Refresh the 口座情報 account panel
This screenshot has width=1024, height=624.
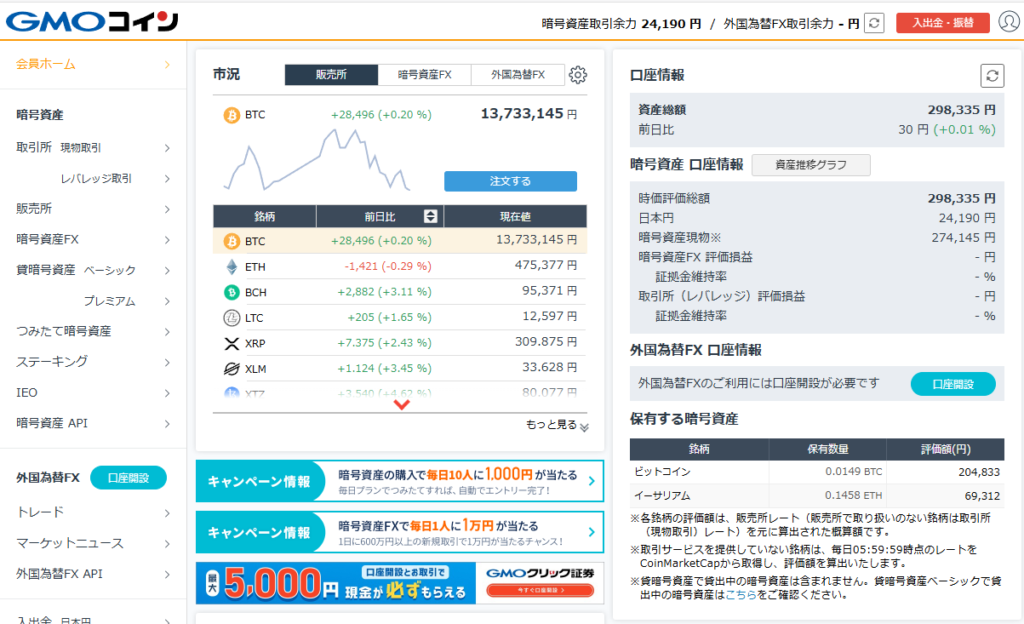[991, 75]
